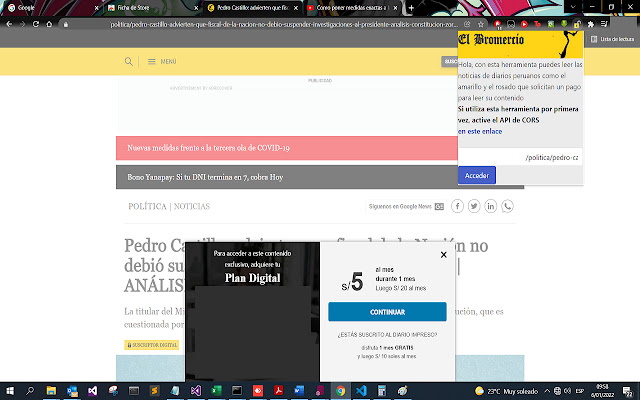
Task: Open Outlook from the taskbar
Action: tap(72, 391)
